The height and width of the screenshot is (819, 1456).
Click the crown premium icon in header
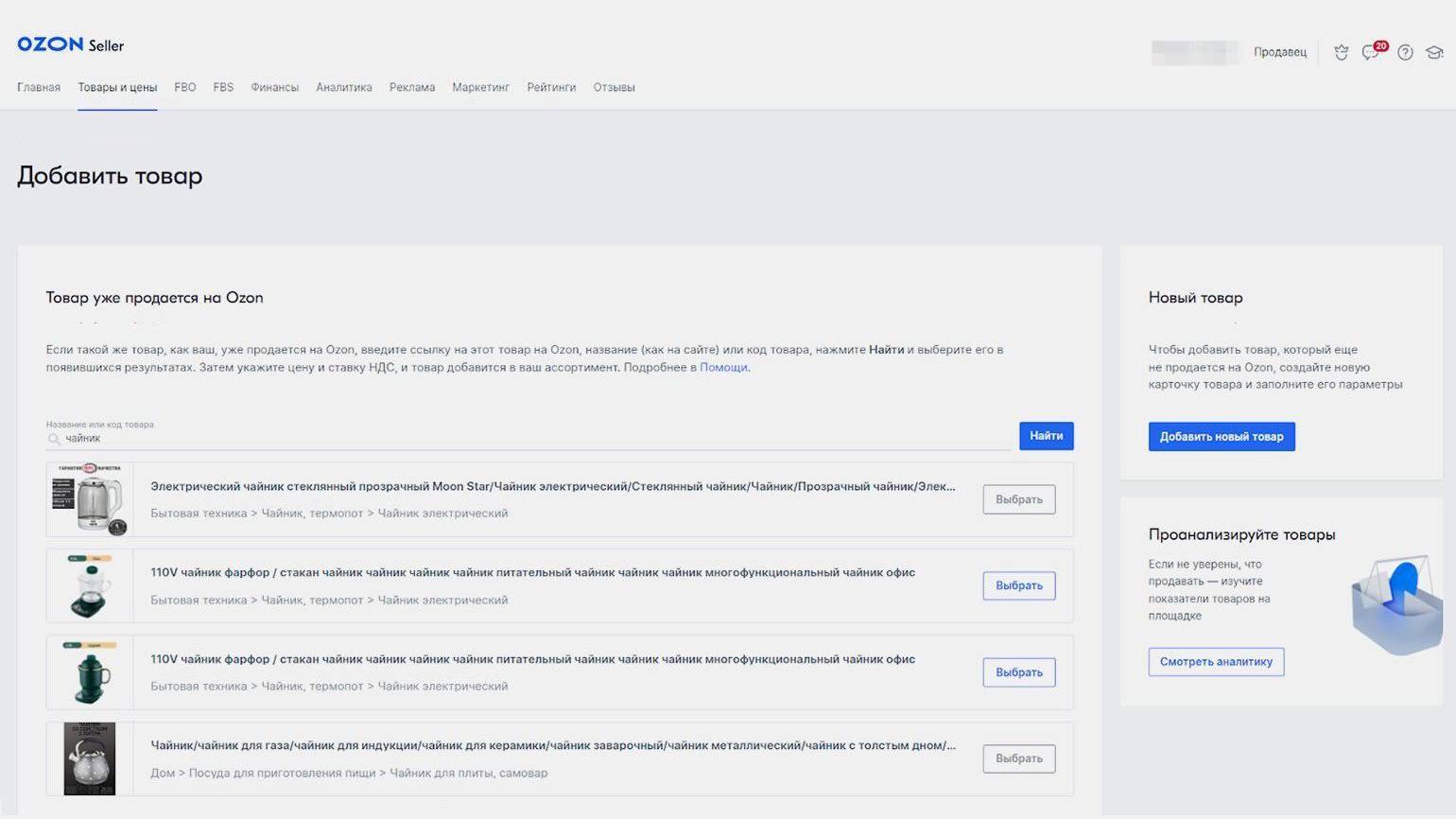[x=1341, y=53]
